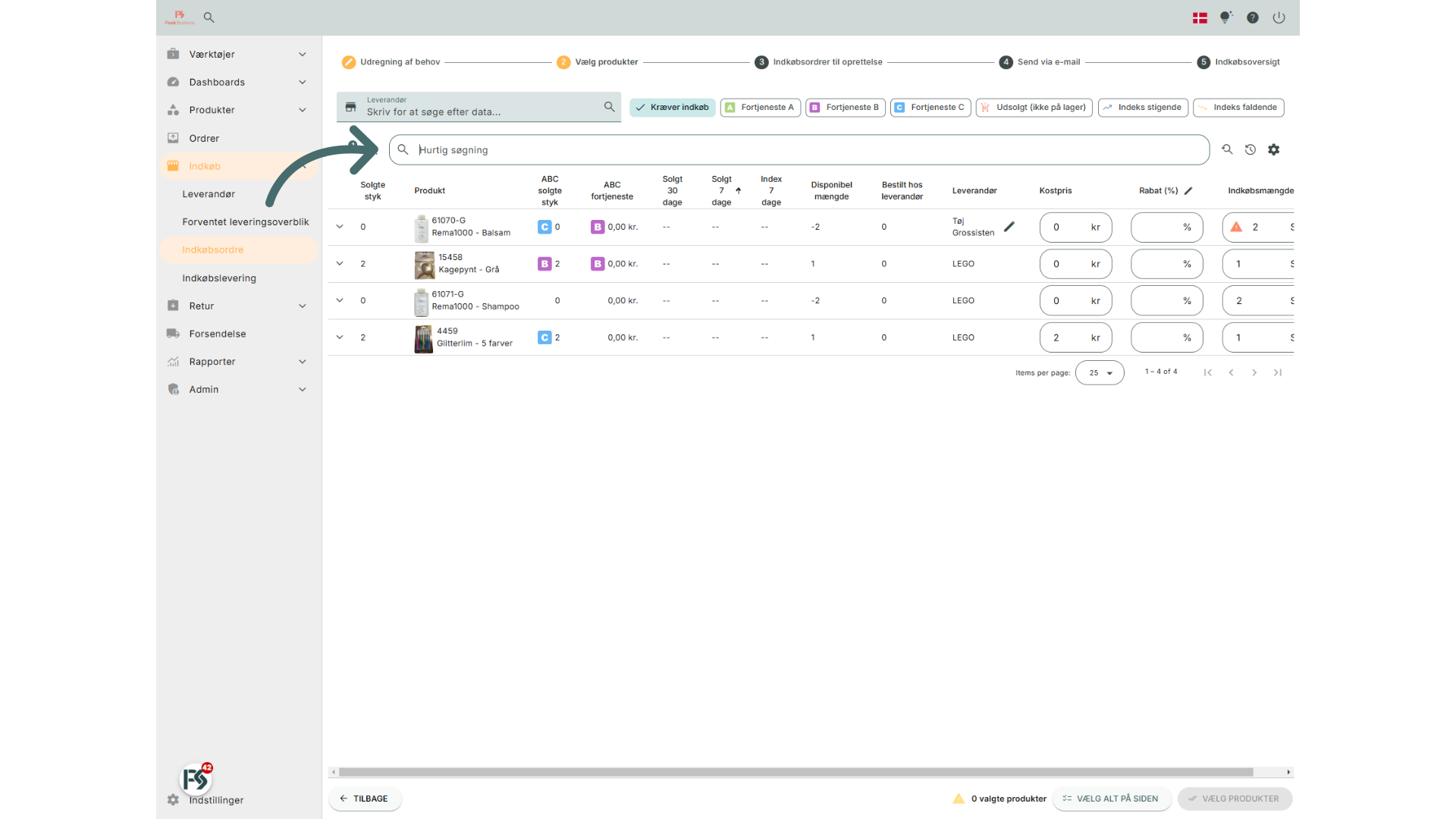
Task: Open help question mark icon
Action: click(1253, 17)
